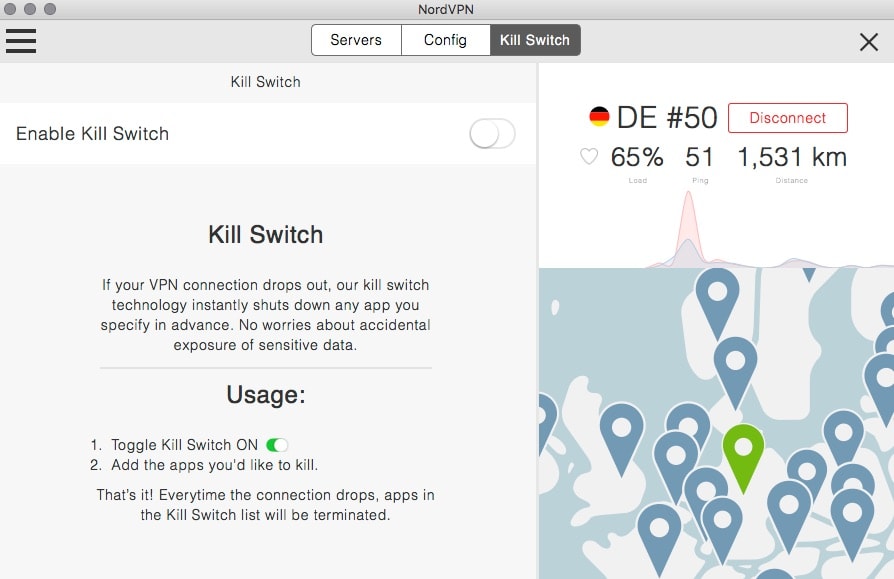The width and height of the screenshot is (894, 579).
Task: Click the macOS zoom window button
Action: pyautogui.click(x=50, y=9)
